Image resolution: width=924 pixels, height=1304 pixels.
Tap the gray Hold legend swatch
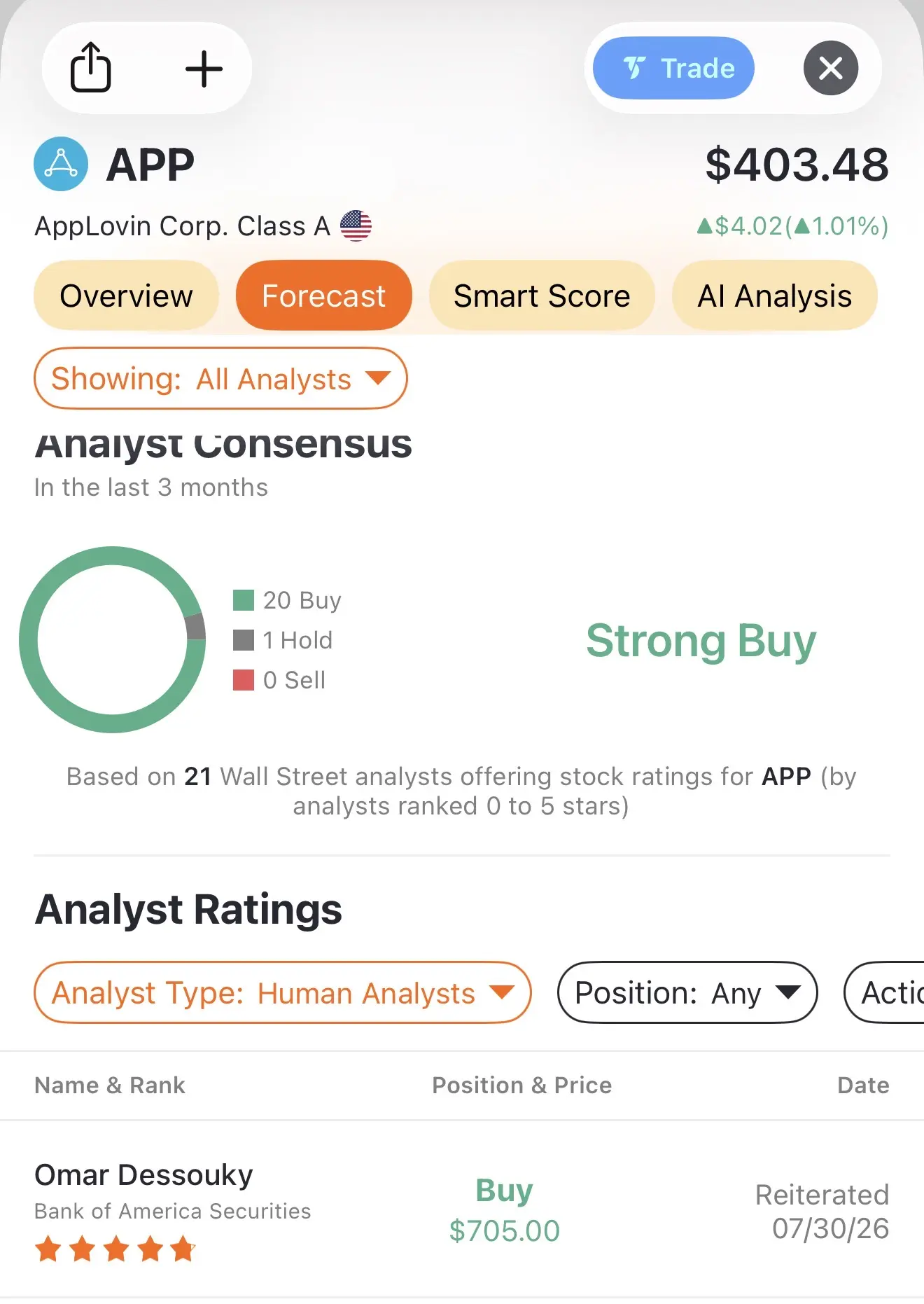pos(244,640)
